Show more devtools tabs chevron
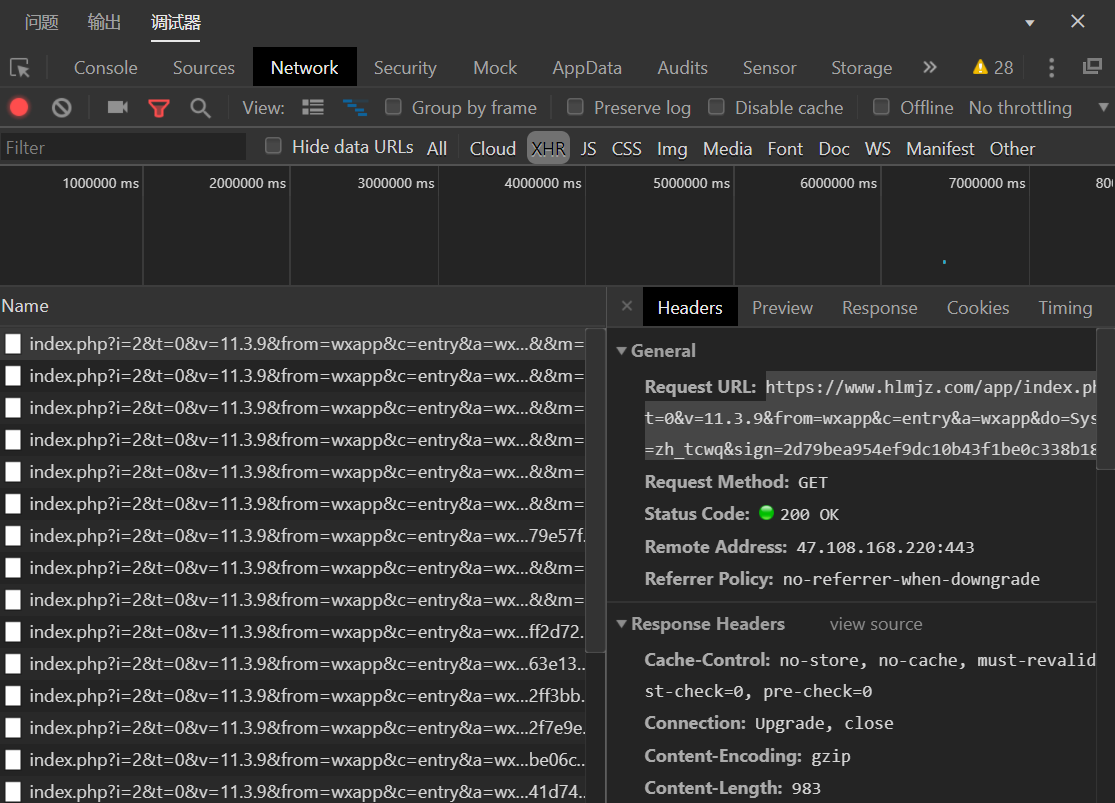The image size is (1115, 803). tap(929, 68)
